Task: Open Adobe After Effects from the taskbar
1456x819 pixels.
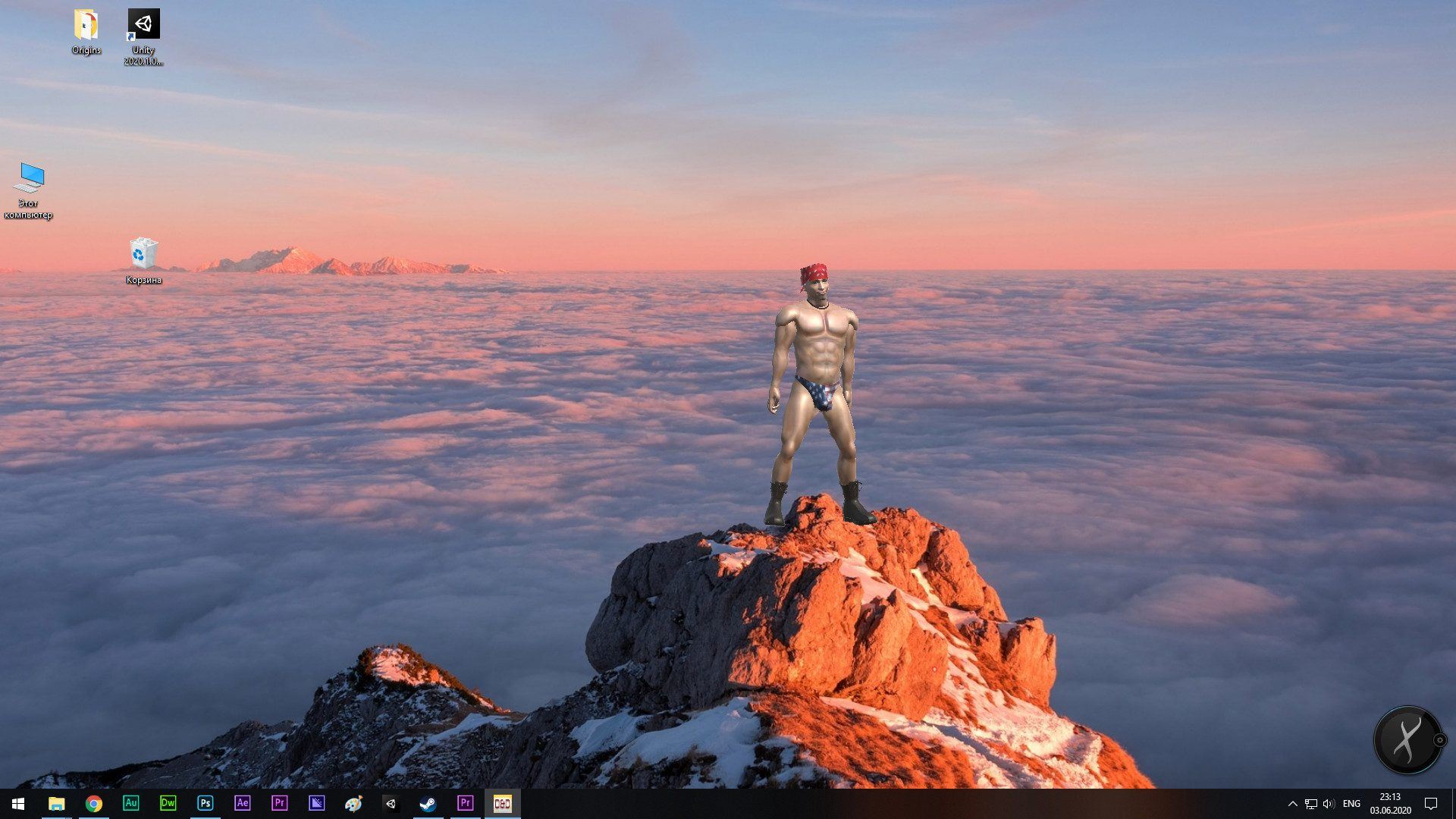Action: tap(241, 803)
